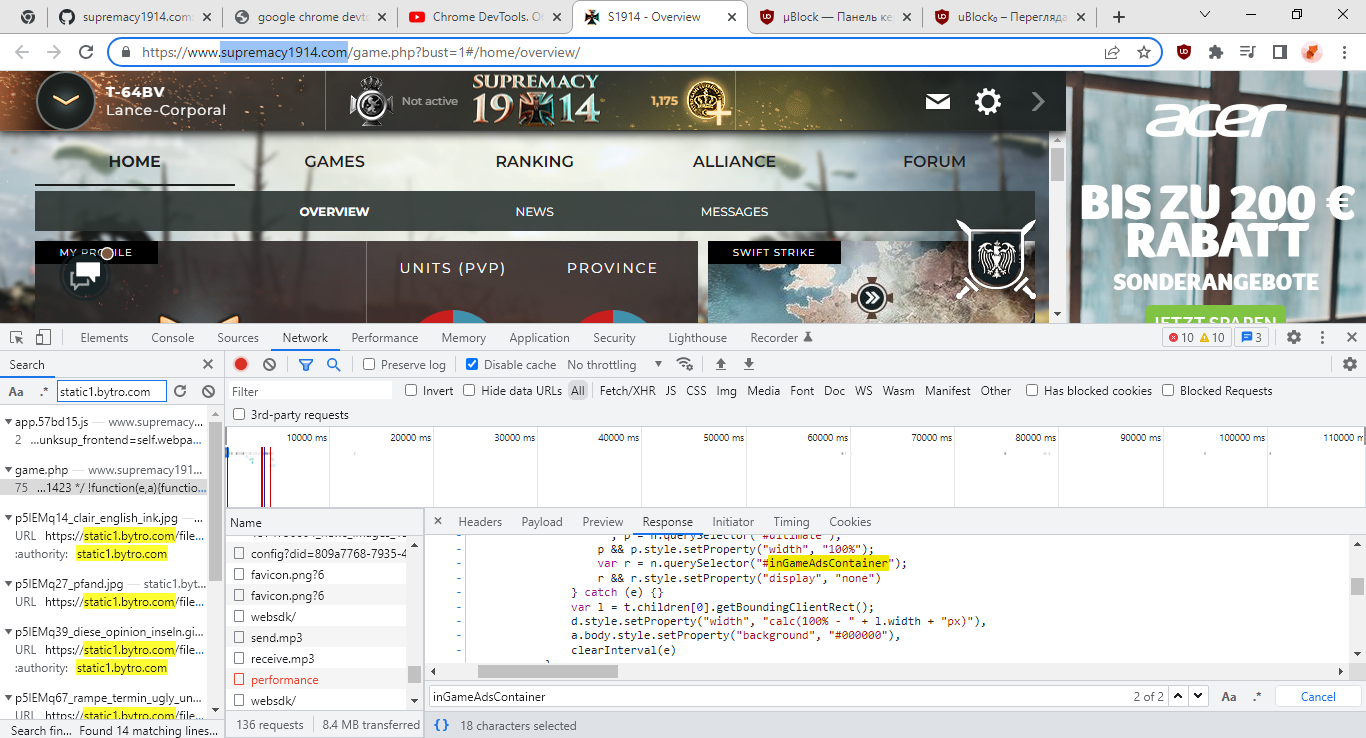Collapse the app.57bd15.js search results
This screenshot has height=738, width=1366.
point(8,422)
